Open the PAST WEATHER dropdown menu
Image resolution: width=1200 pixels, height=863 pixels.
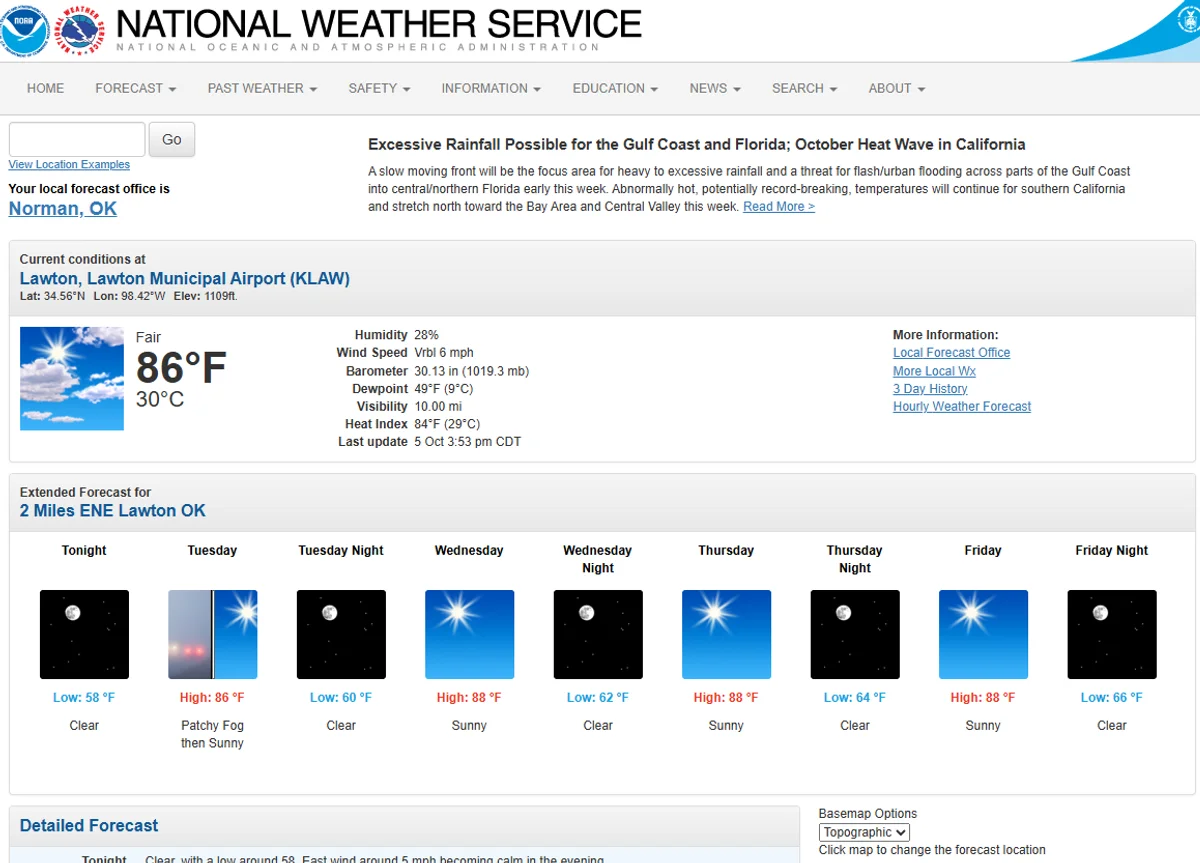pos(262,88)
